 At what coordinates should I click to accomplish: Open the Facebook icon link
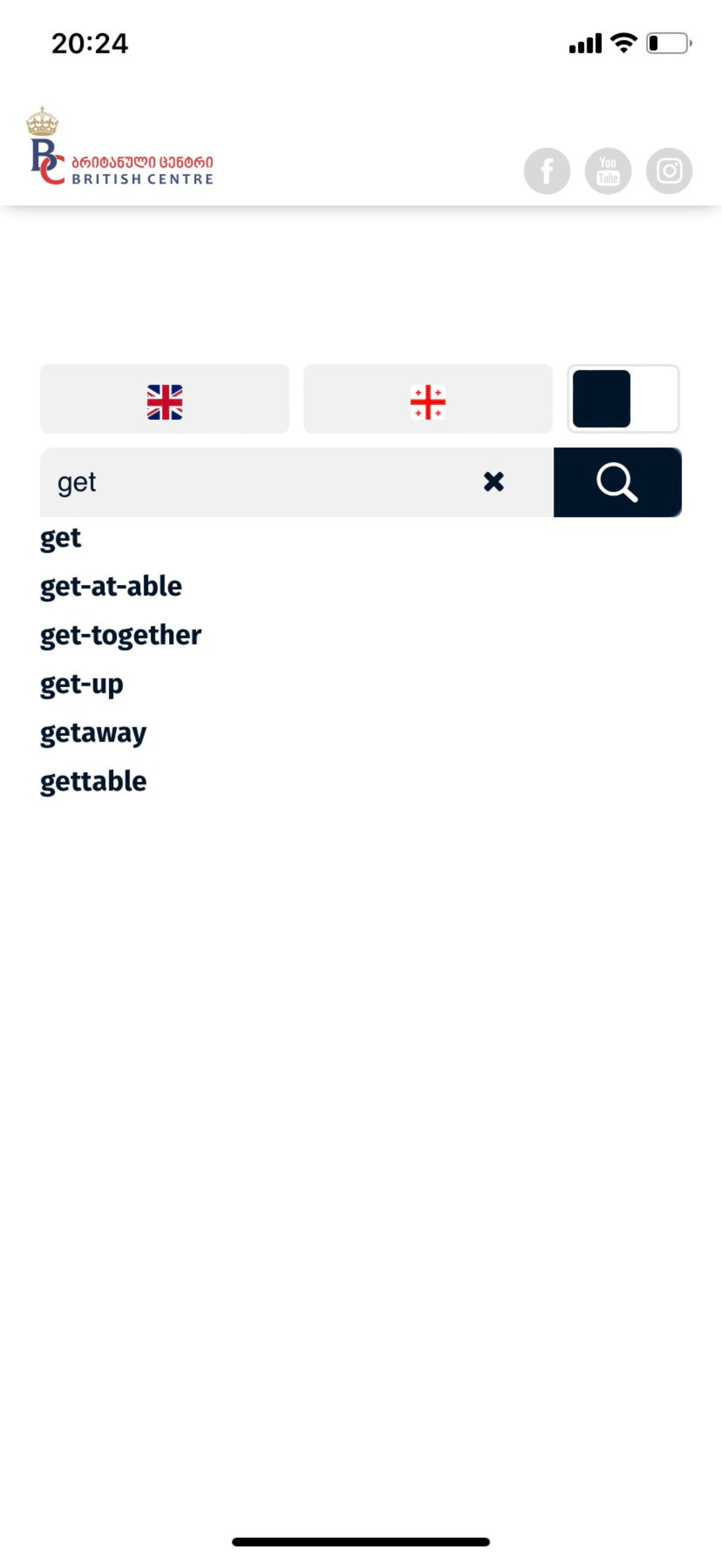[x=546, y=171]
